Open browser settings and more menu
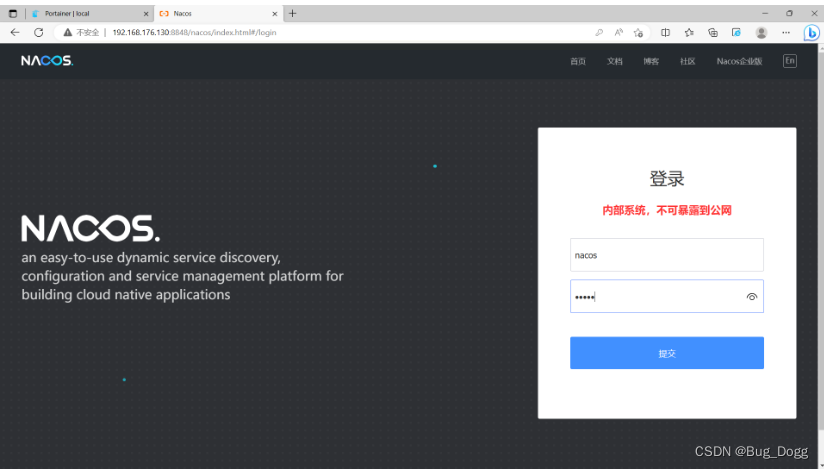Screen dimensions: 824x469 tap(786, 33)
